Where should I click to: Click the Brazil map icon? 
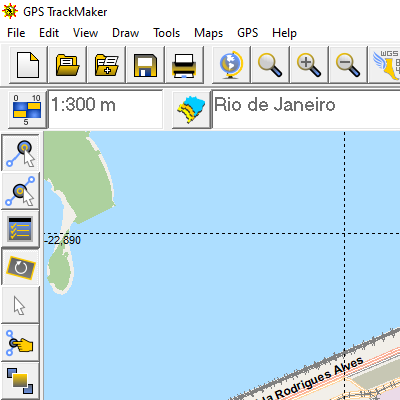191,110
